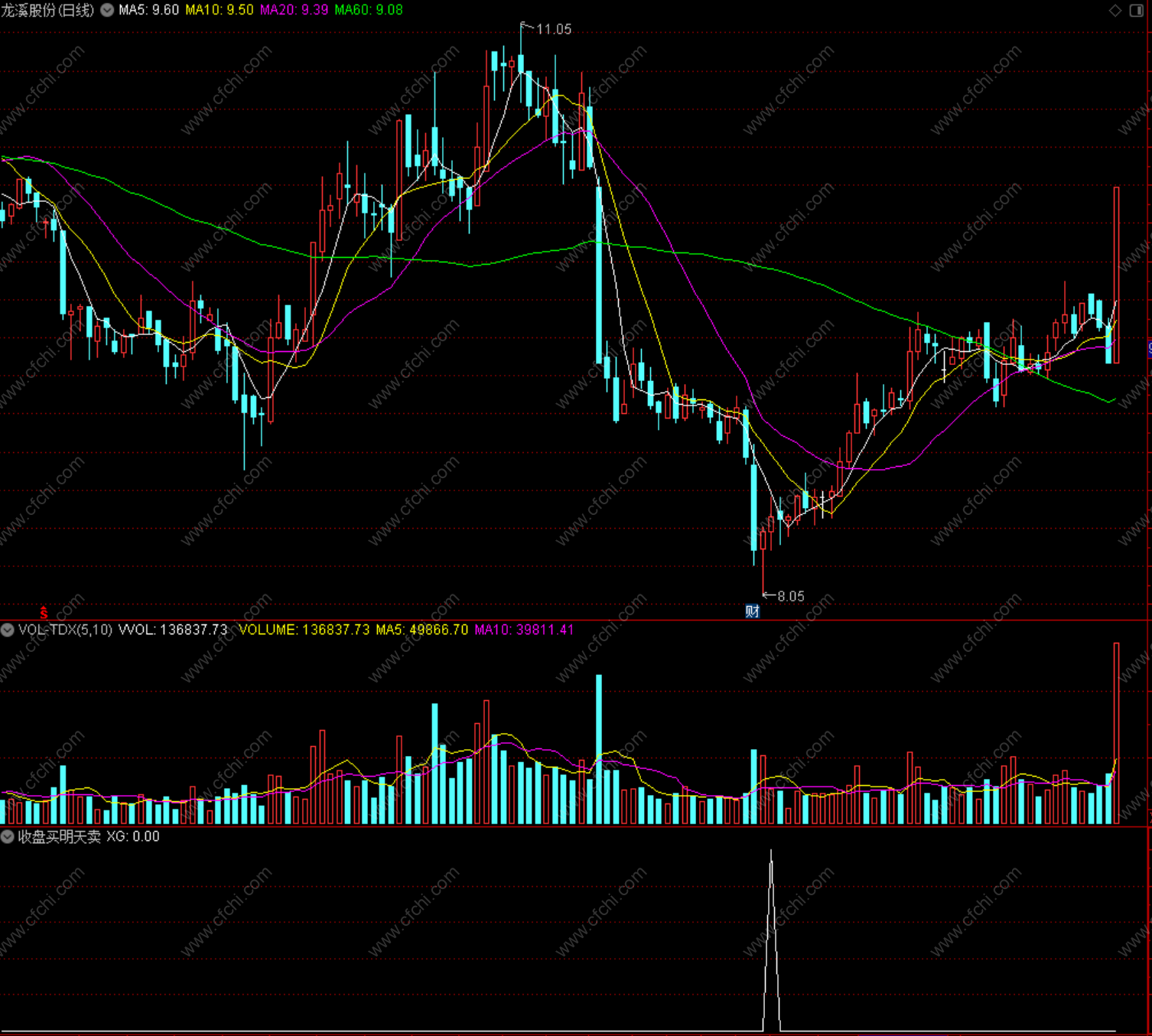Click the MA5: 9.60 label
Viewport: 1152px width, 1036px height.
[x=148, y=10]
